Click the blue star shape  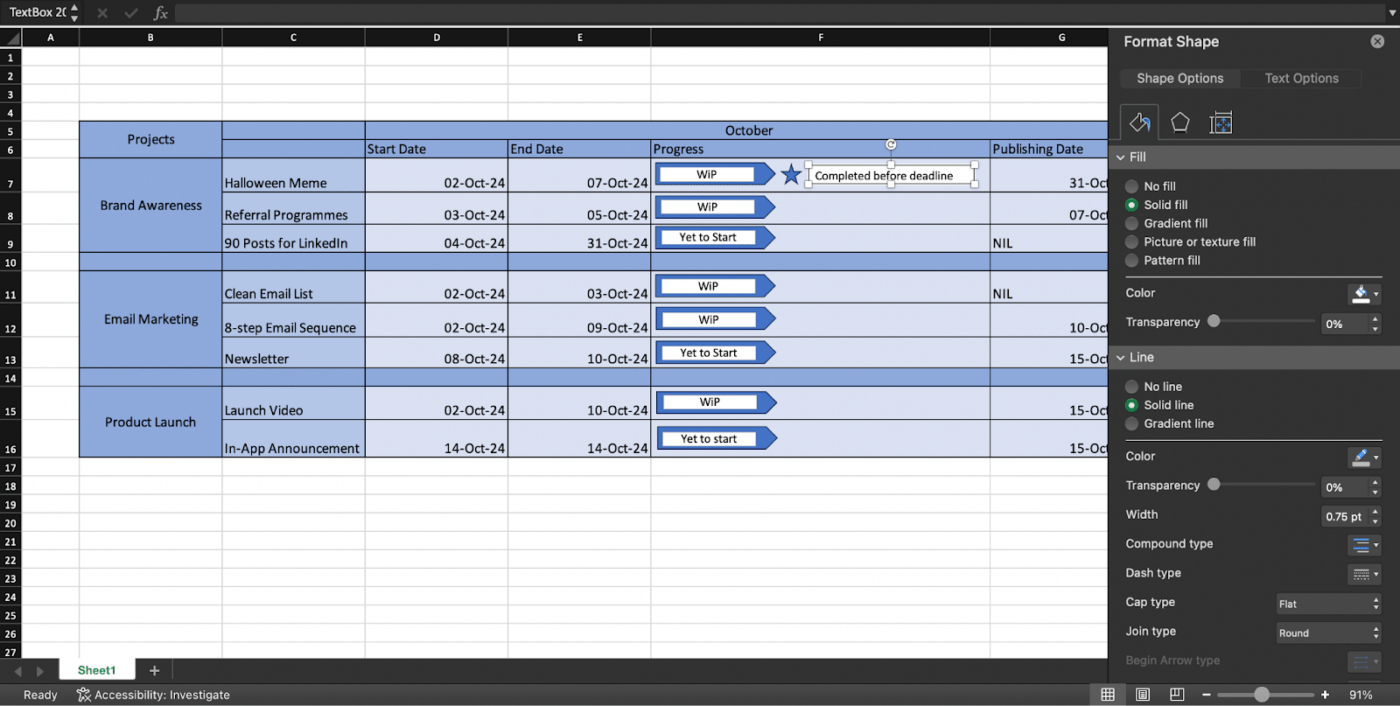(791, 175)
